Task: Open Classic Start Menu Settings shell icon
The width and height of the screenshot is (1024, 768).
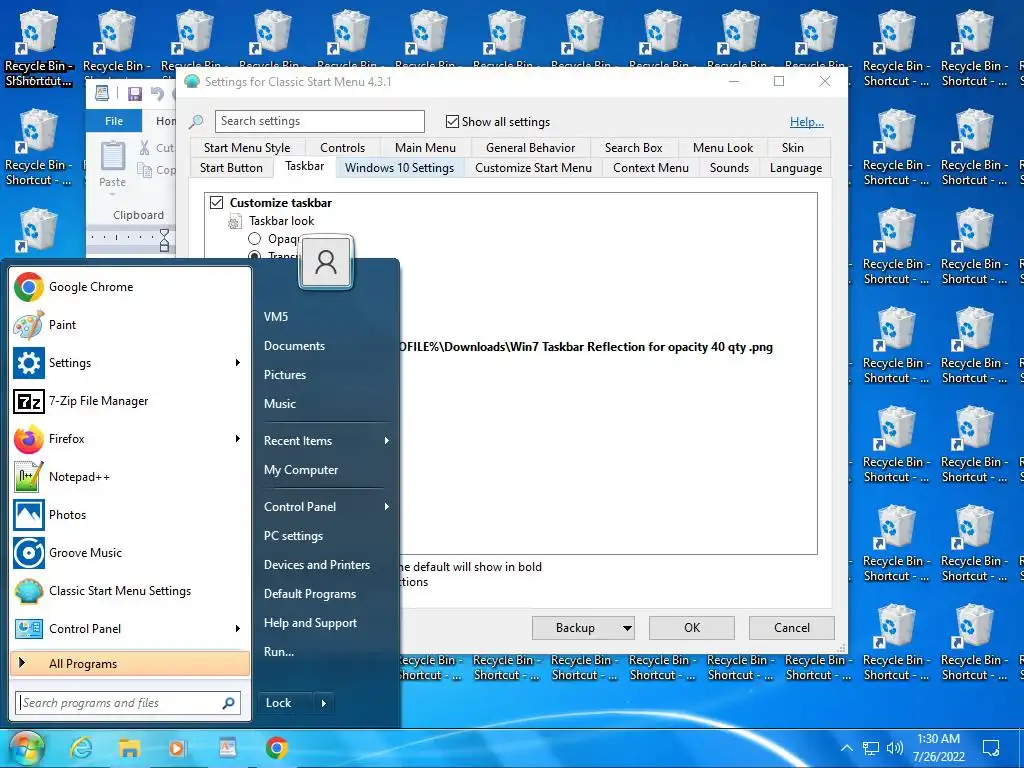Action: [x=29, y=590]
